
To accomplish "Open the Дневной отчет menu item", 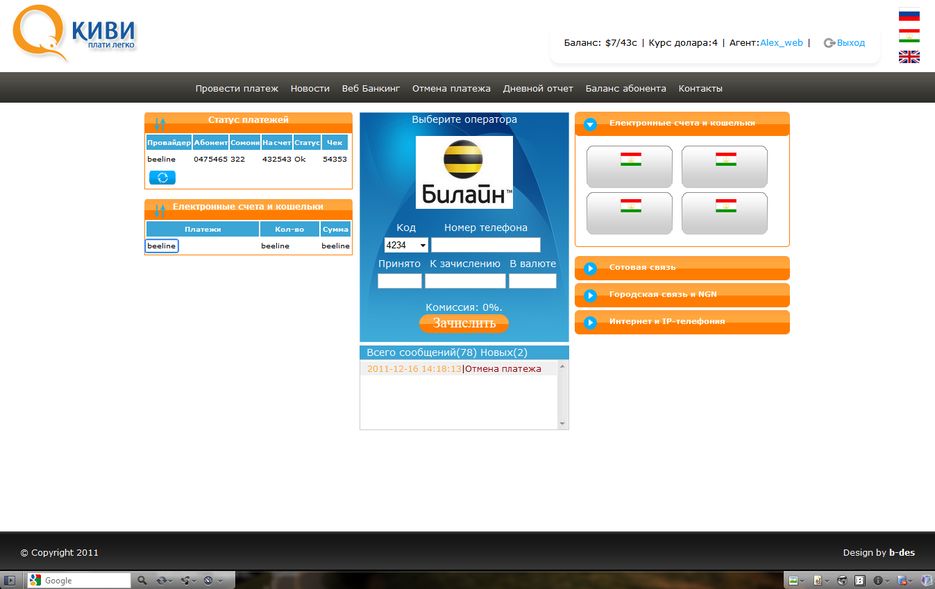I will 538,88.
